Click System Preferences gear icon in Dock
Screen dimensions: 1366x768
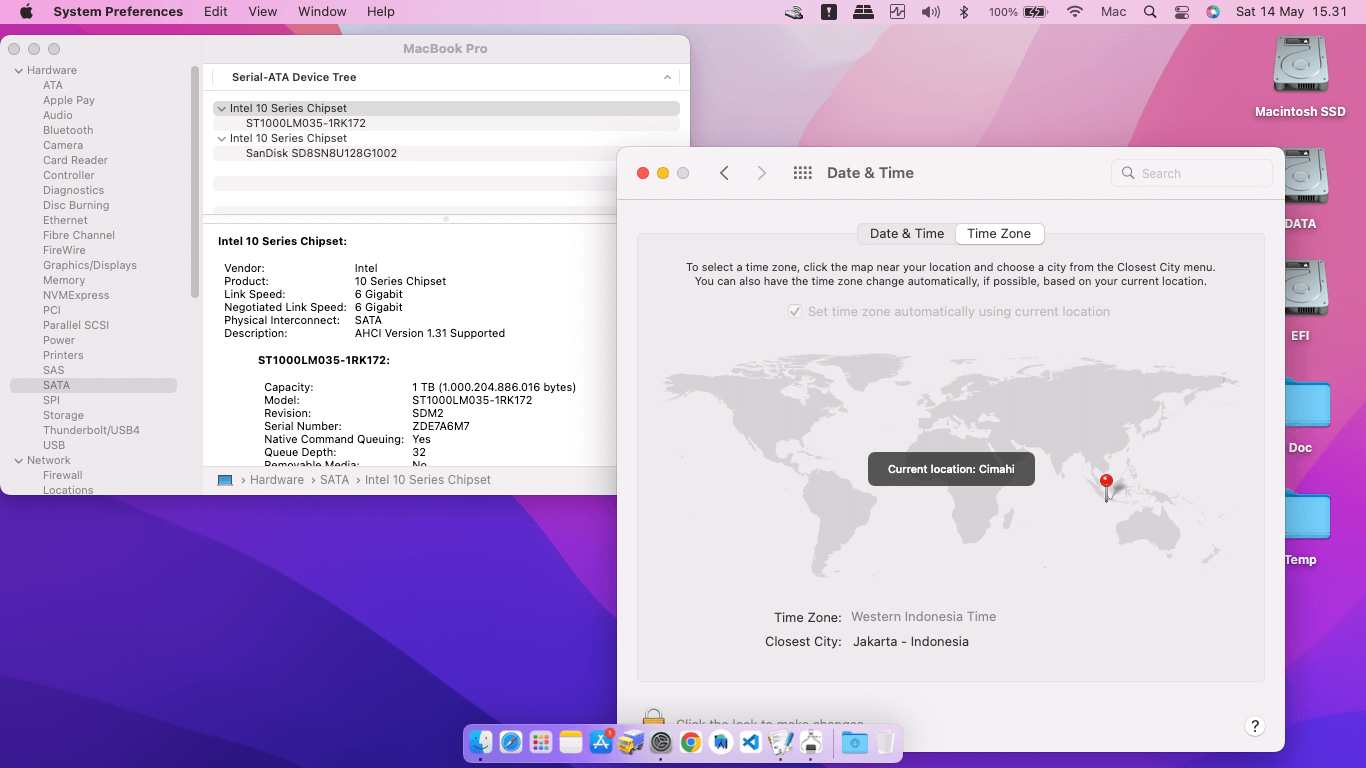[x=661, y=742]
